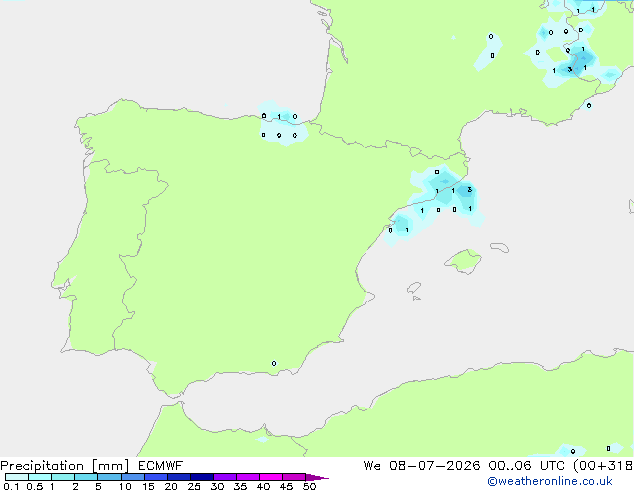Click the 30 to 35 mm purple swatch

pos(225,477)
